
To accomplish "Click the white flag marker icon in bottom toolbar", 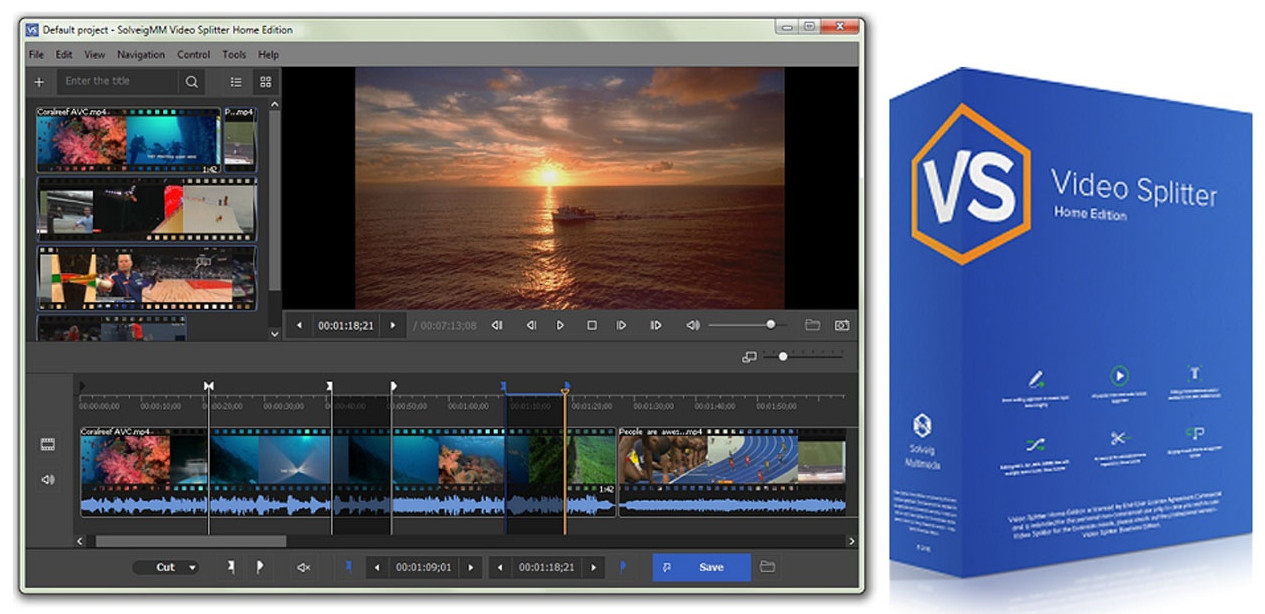I will pos(260,567).
